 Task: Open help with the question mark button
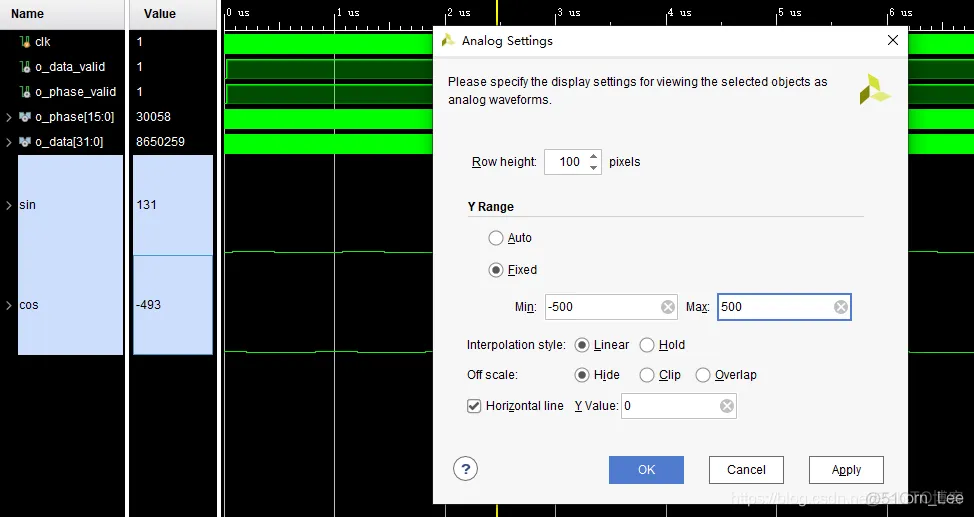465,469
